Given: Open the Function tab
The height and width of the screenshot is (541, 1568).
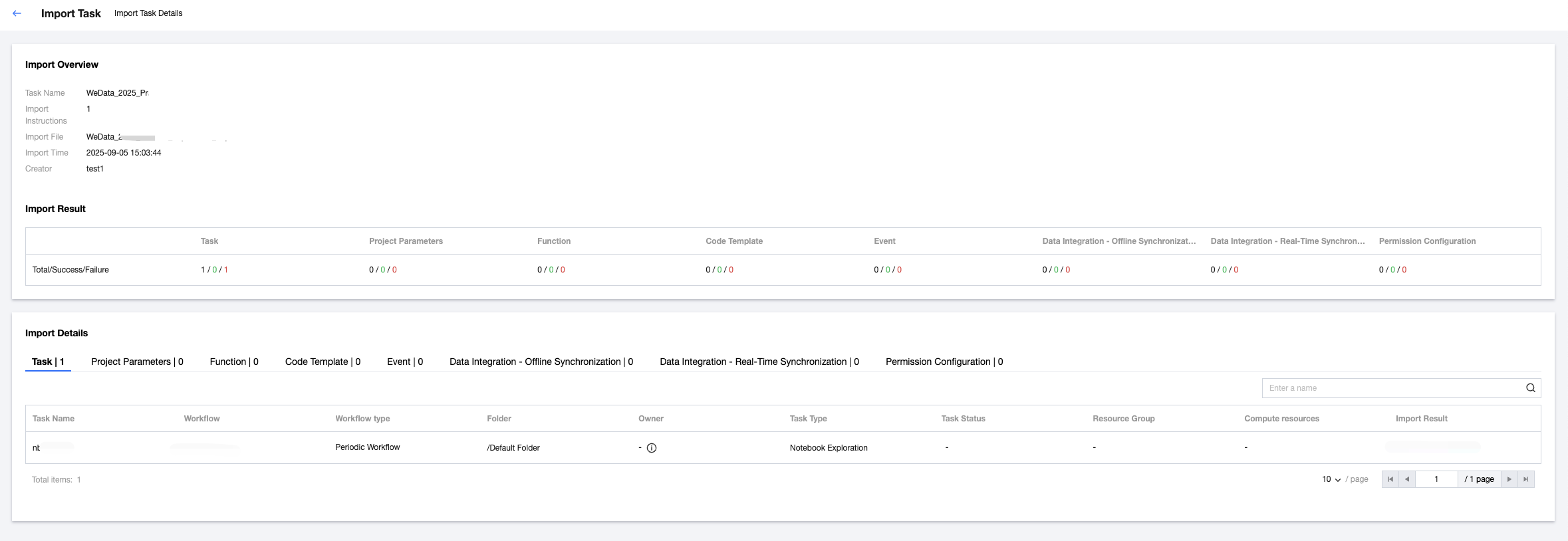Looking at the screenshot, I should click(x=234, y=362).
